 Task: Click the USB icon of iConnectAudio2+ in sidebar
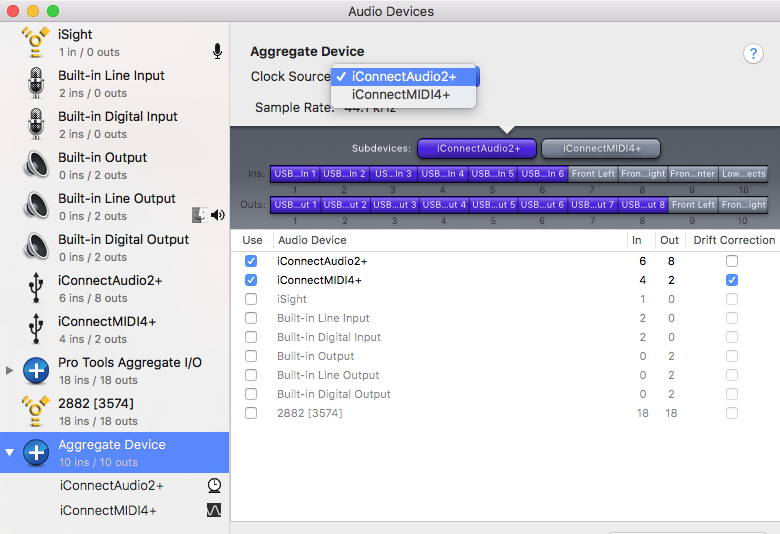click(36, 288)
